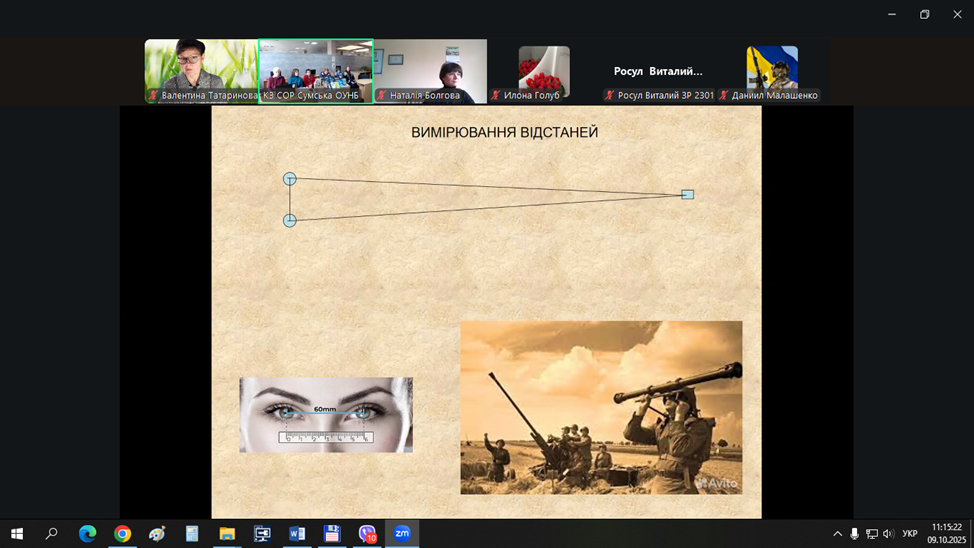This screenshot has height=548, width=974.
Task: Select Валентина Татаринова's video tile
Action: coord(201,70)
